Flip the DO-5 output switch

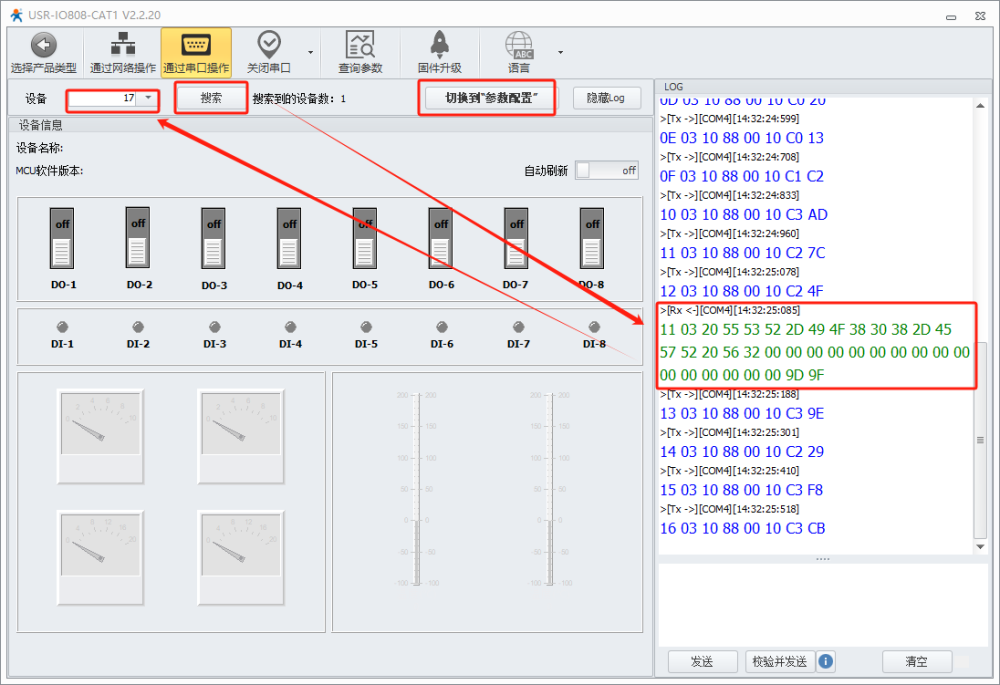pyautogui.click(x=365, y=238)
